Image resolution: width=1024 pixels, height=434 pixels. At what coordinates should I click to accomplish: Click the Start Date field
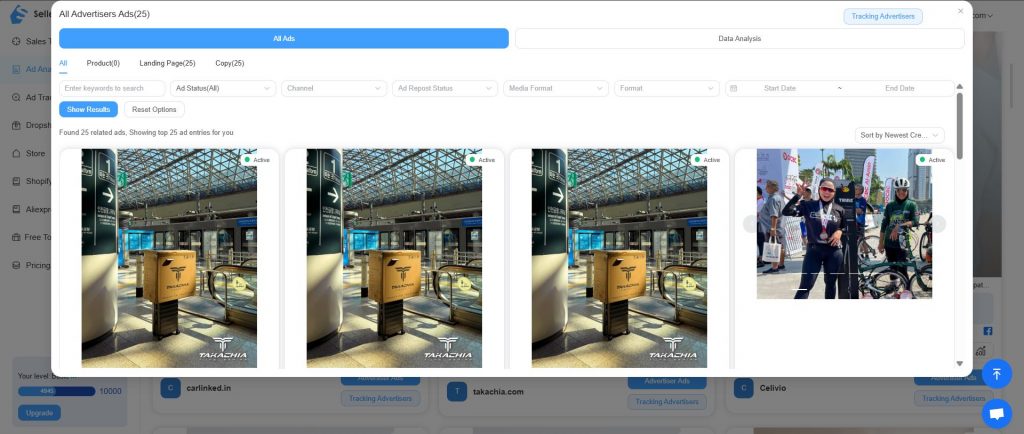click(x=780, y=88)
